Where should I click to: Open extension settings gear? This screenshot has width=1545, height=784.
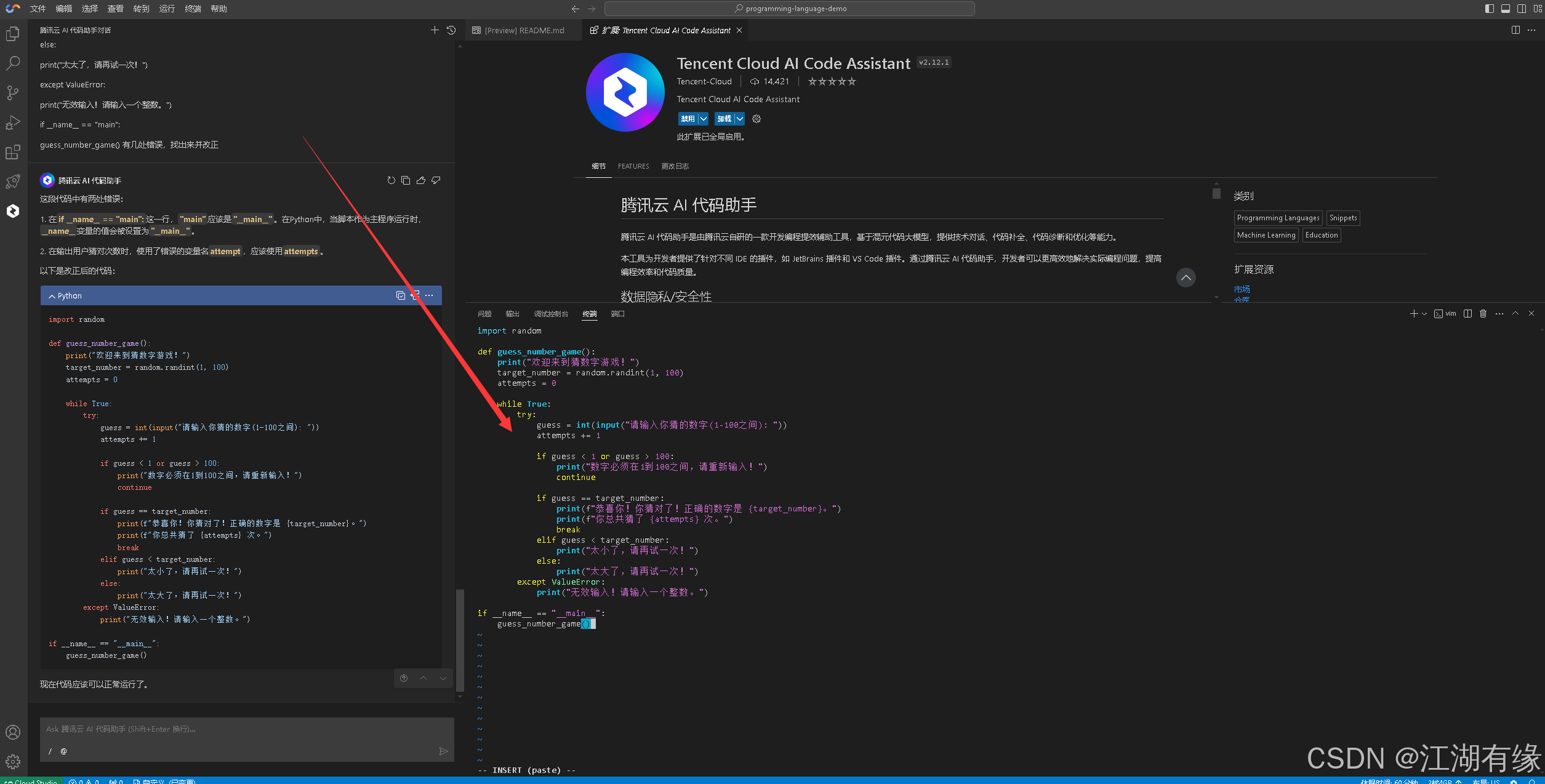[756, 119]
